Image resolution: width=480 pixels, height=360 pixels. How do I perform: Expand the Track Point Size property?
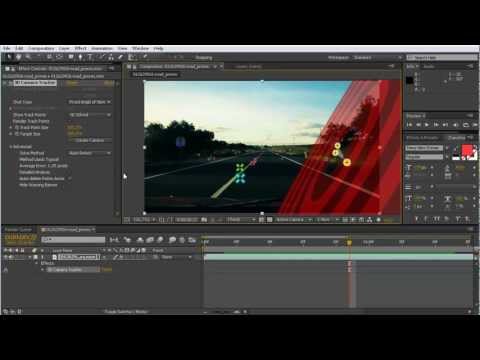(x=11, y=128)
